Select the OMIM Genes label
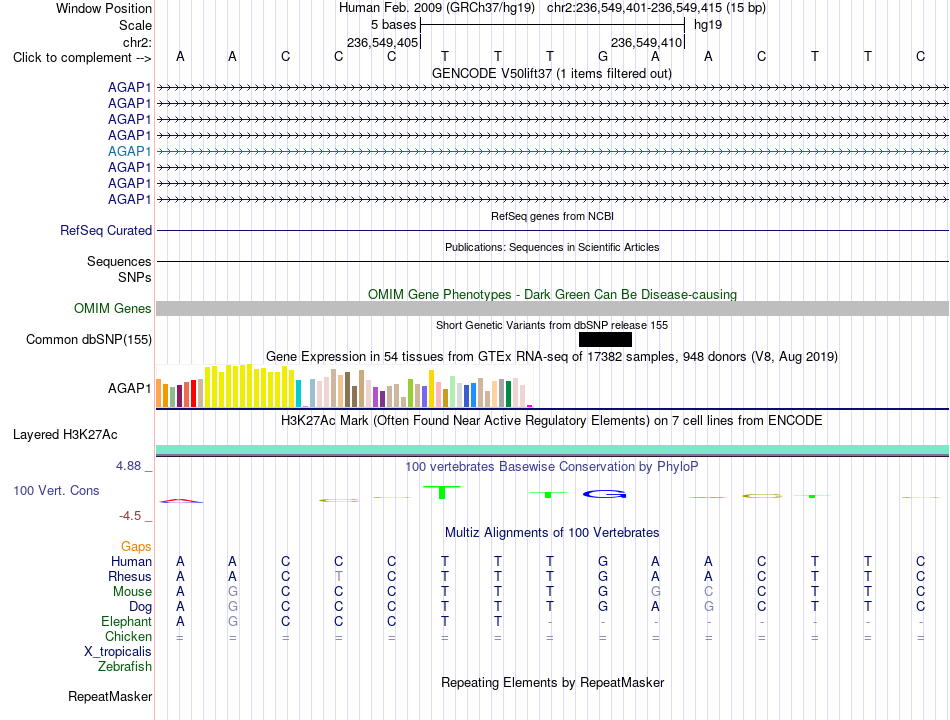This screenshot has height=720, width=950. (x=112, y=308)
